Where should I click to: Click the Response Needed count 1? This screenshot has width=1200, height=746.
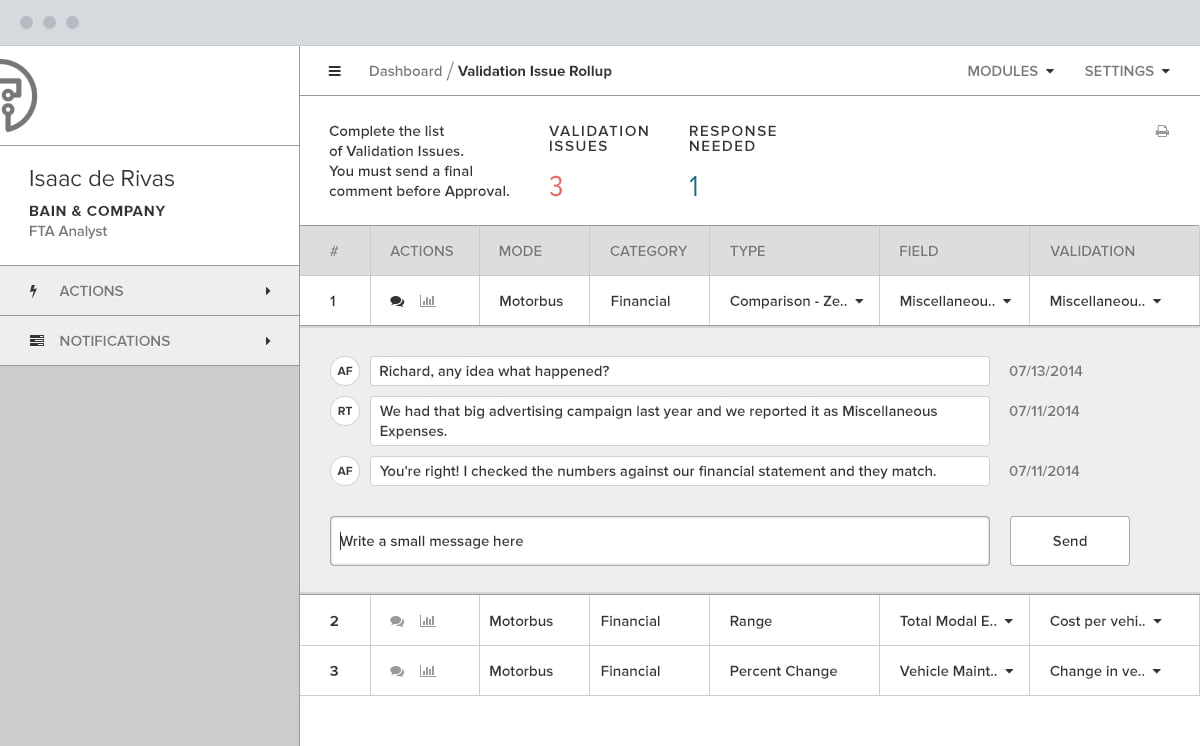pyautogui.click(x=694, y=186)
